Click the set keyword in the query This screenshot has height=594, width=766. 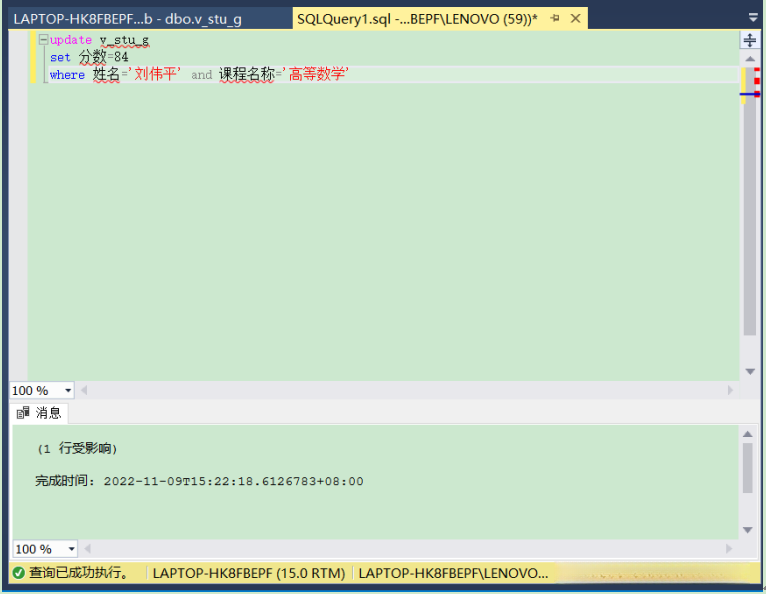tap(60, 58)
